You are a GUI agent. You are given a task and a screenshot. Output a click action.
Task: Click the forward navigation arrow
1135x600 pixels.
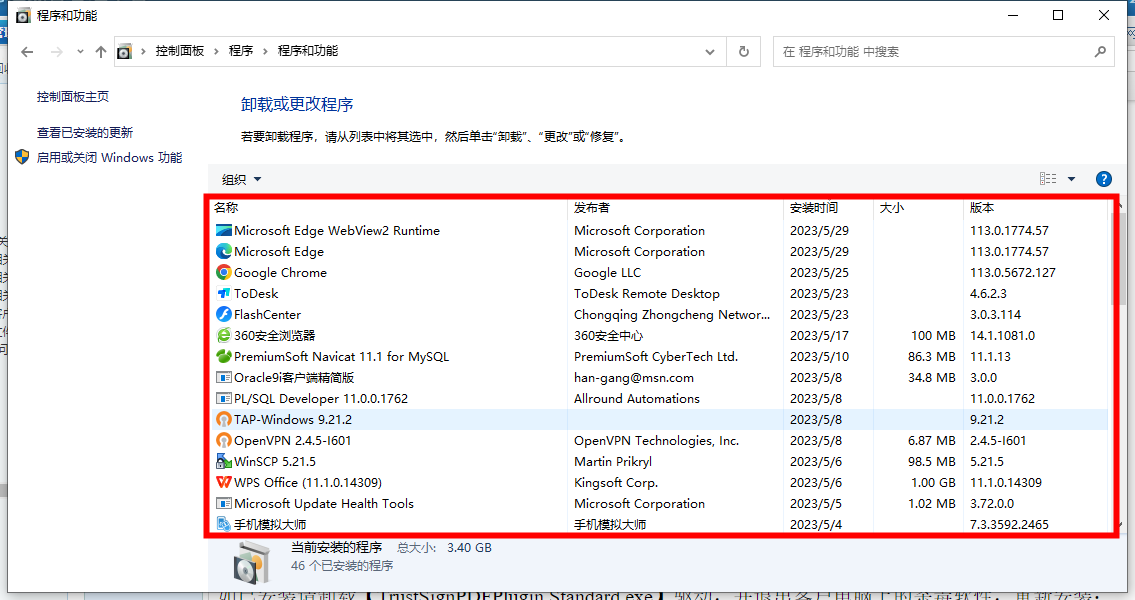56,52
